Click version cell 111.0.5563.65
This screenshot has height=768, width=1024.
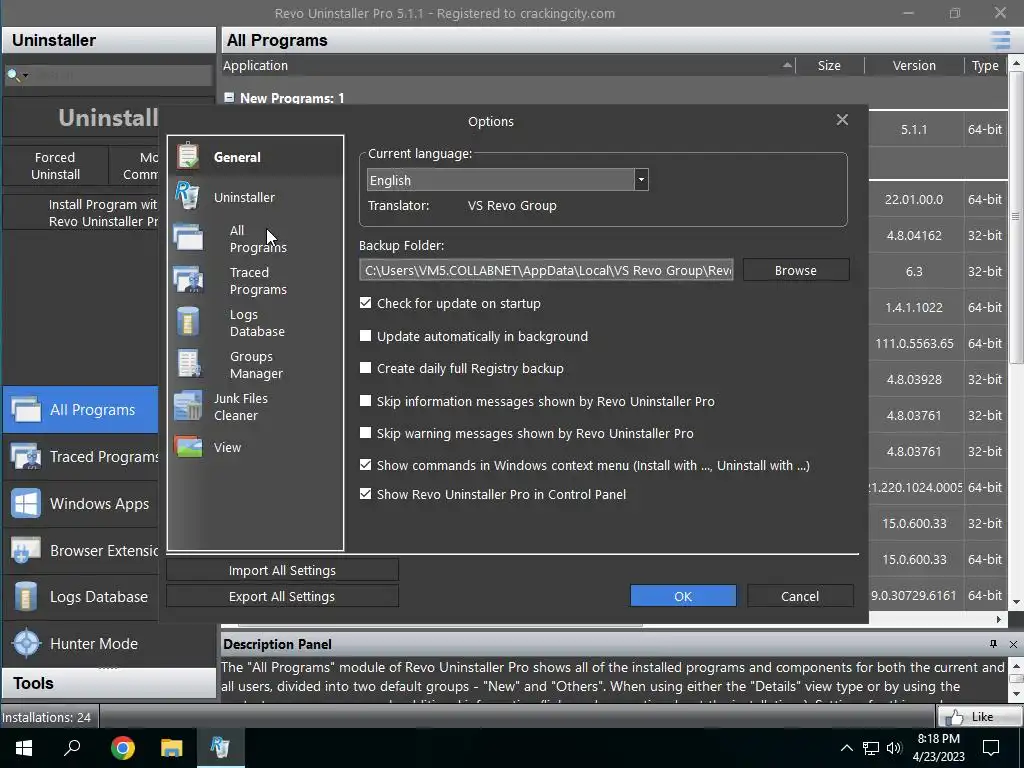(x=914, y=343)
